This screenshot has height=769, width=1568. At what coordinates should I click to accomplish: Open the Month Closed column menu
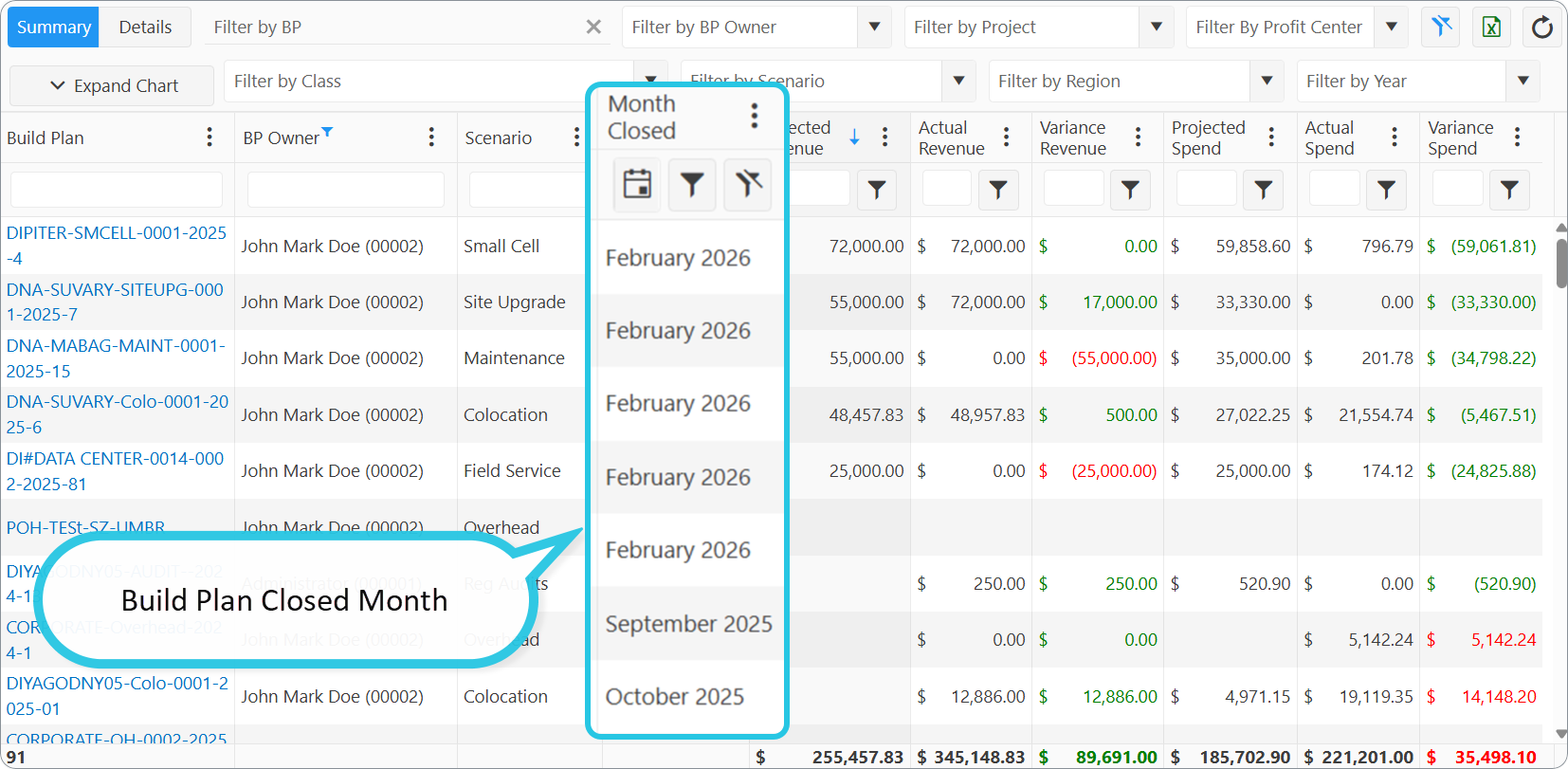[x=754, y=116]
